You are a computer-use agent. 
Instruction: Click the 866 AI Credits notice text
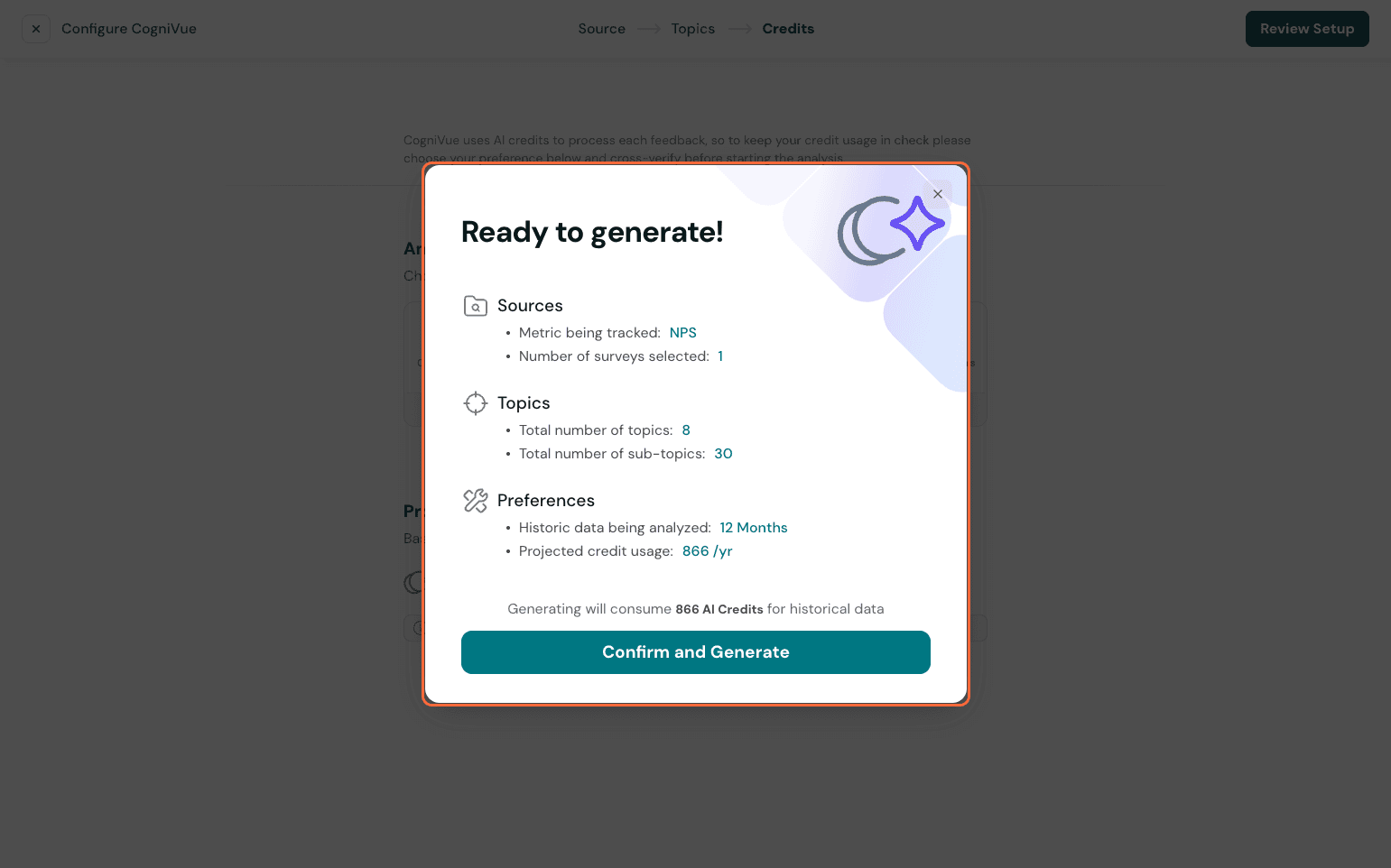719,609
